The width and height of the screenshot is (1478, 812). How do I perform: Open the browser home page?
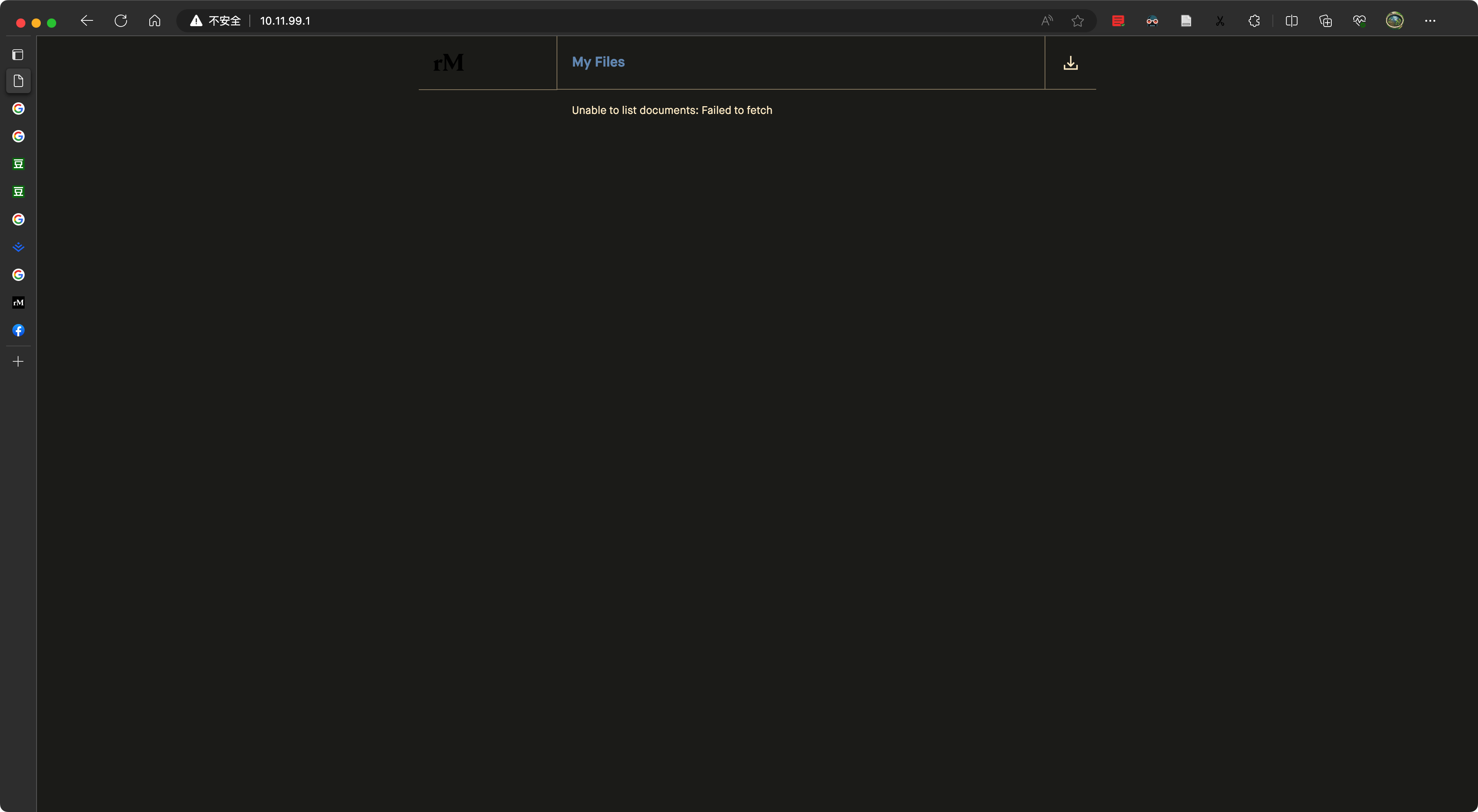tap(154, 21)
